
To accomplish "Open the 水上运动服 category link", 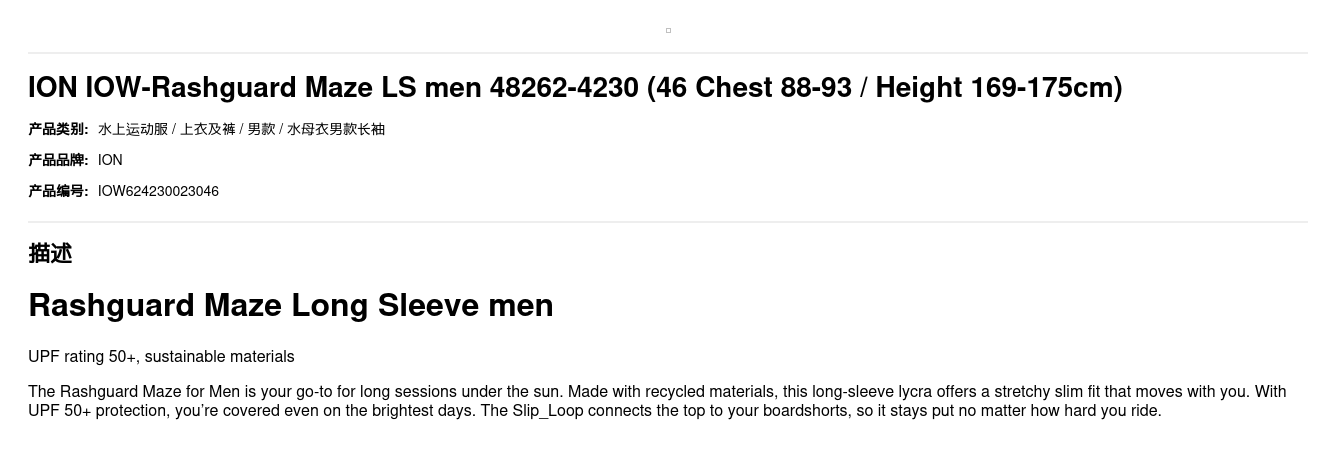I will coord(132,129).
